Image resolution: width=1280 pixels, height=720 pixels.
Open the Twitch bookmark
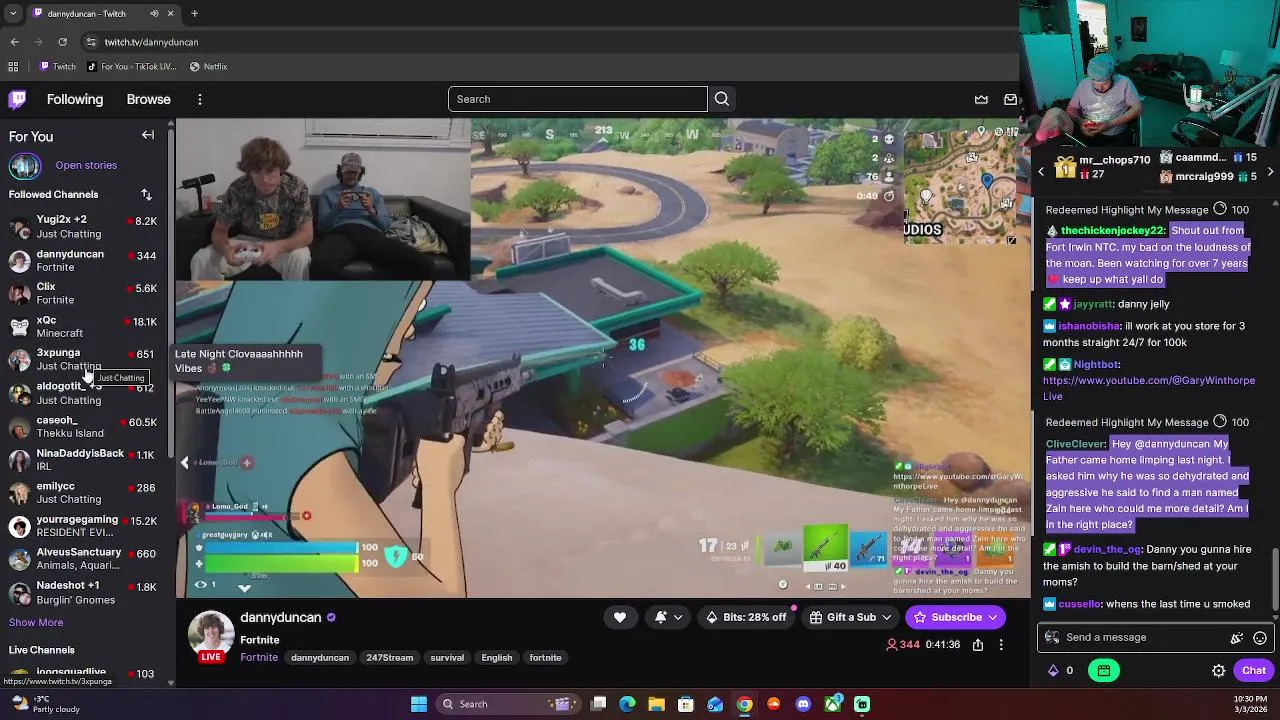click(57, 66)
